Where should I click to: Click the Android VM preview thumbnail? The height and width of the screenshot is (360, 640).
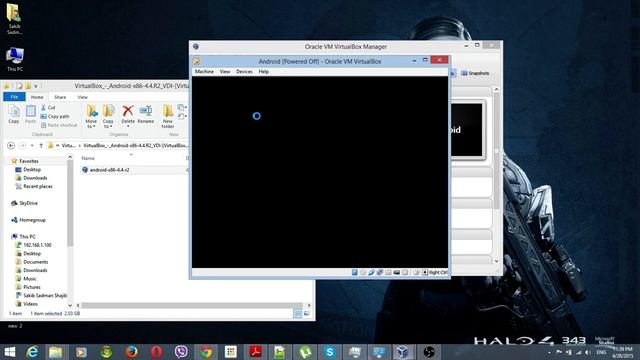coord(467,130)
